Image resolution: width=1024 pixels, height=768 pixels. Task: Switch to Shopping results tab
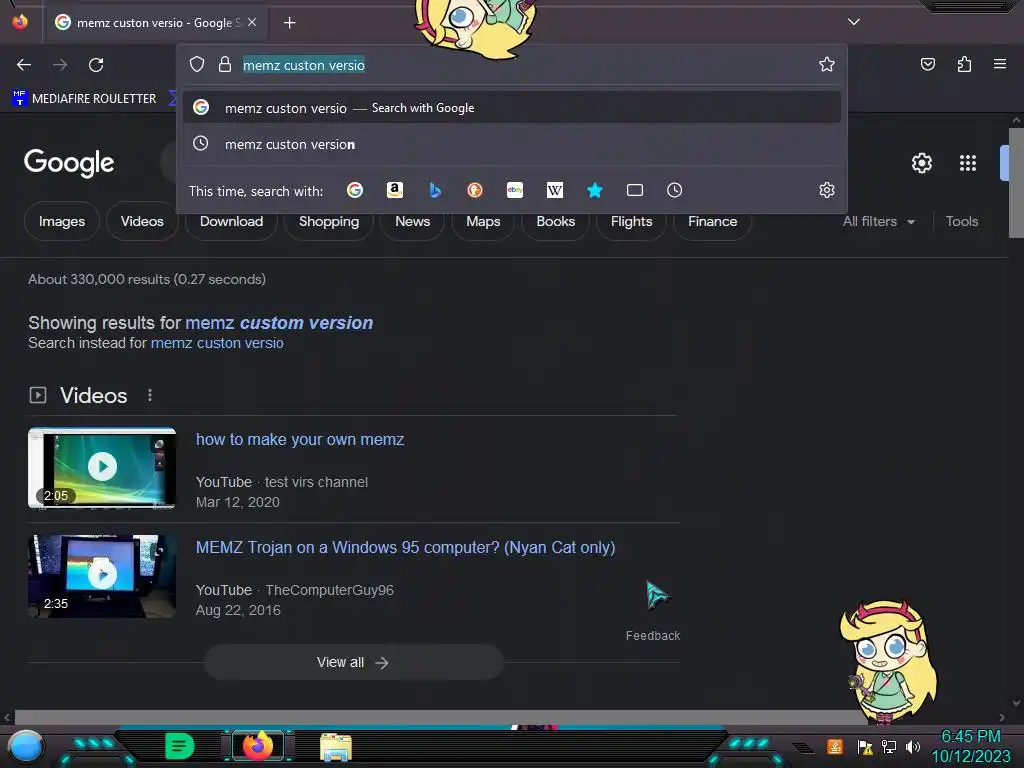(328, 221)
